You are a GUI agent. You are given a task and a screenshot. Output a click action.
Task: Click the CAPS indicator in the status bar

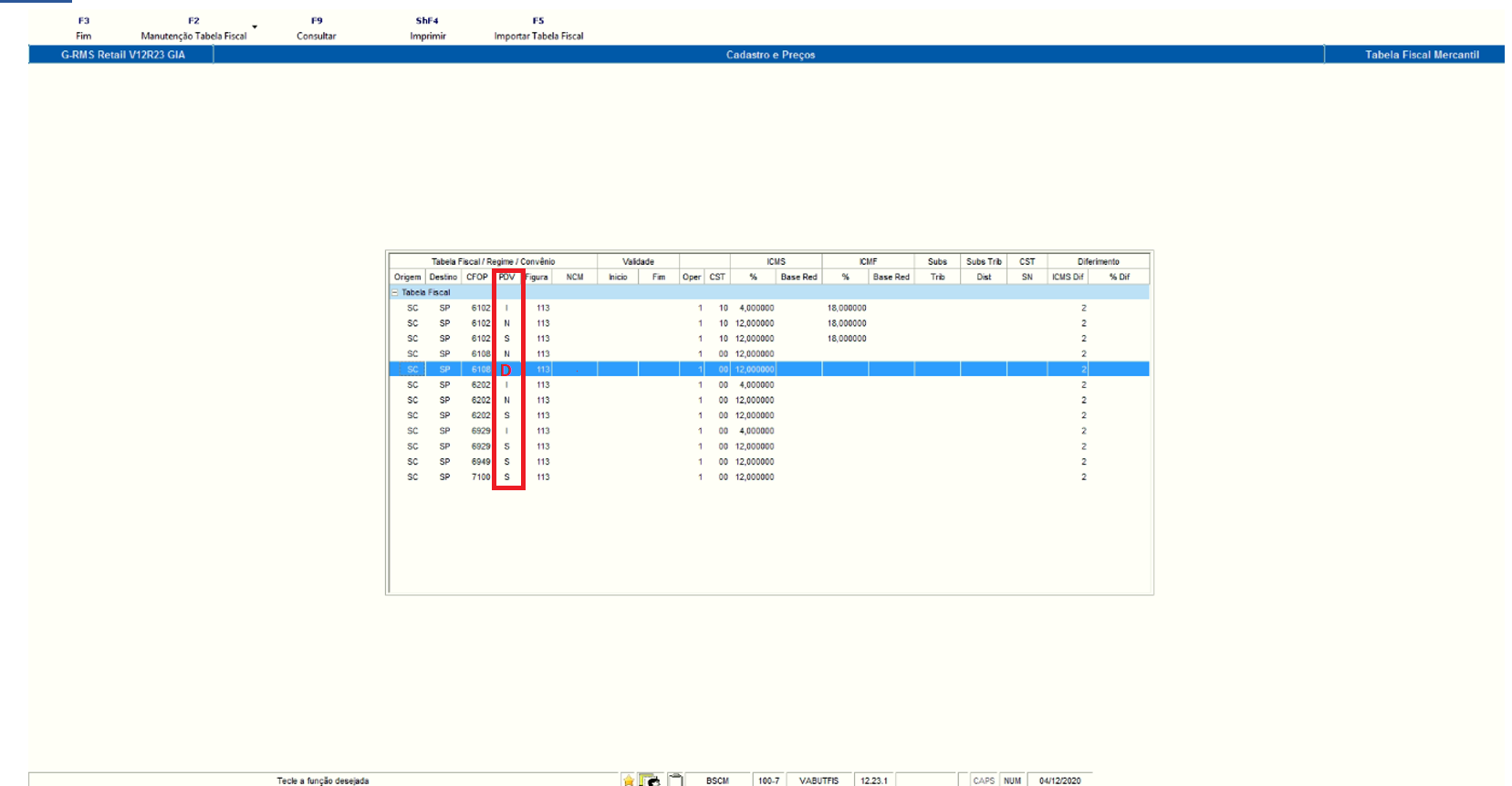pyautogui.click(x=984, y=781)
